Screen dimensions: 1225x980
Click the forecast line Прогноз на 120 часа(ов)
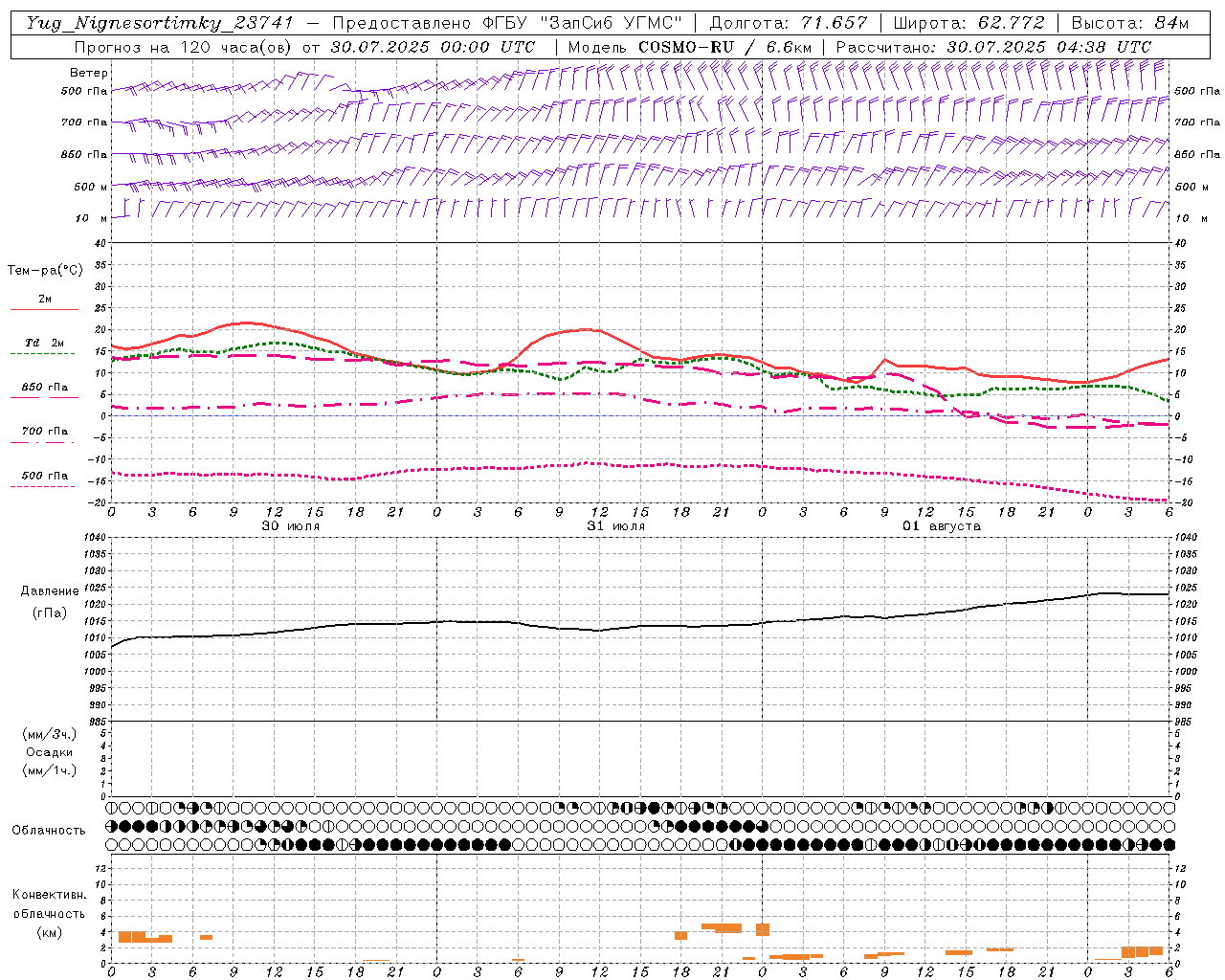pyautogui.click(x=184, y=47)
